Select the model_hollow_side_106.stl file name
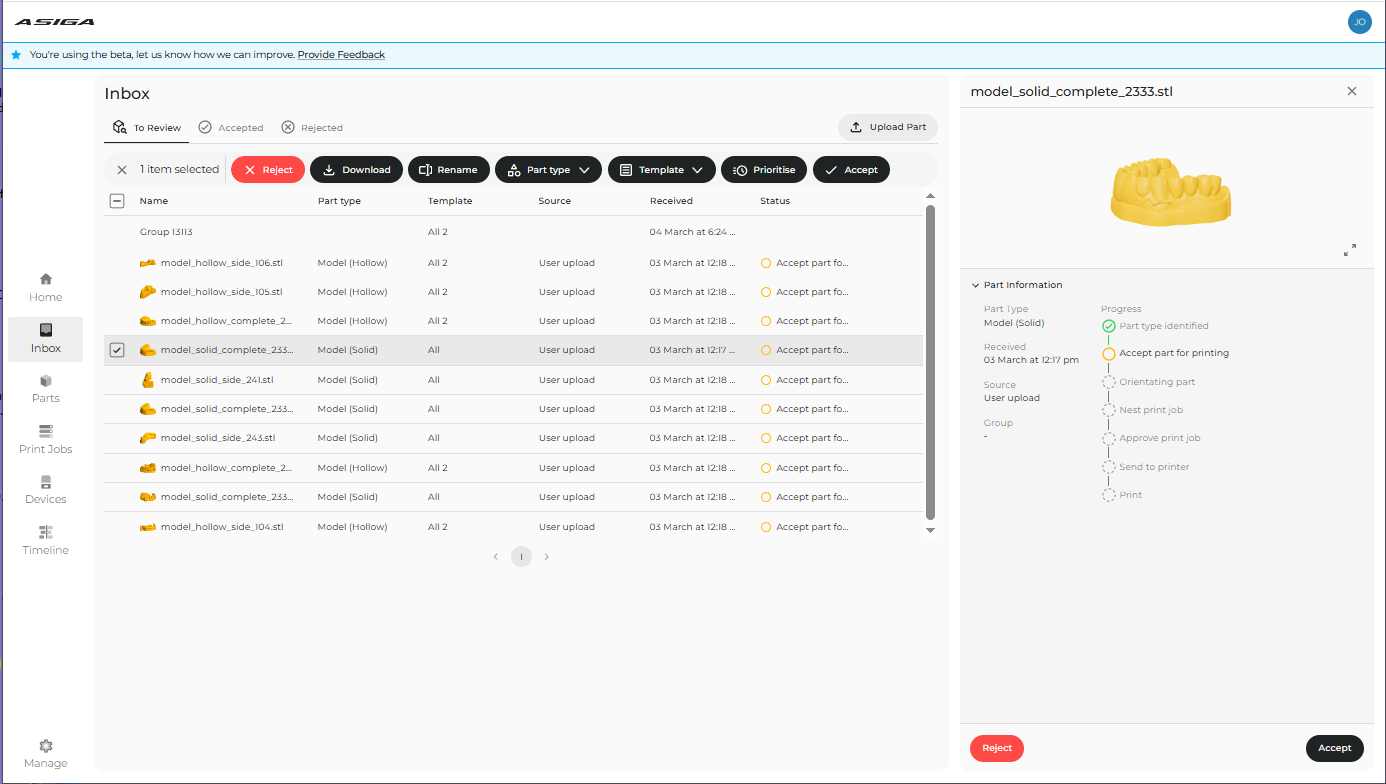Viewport: 1386px width, 784px height. [x=222, y=263]
